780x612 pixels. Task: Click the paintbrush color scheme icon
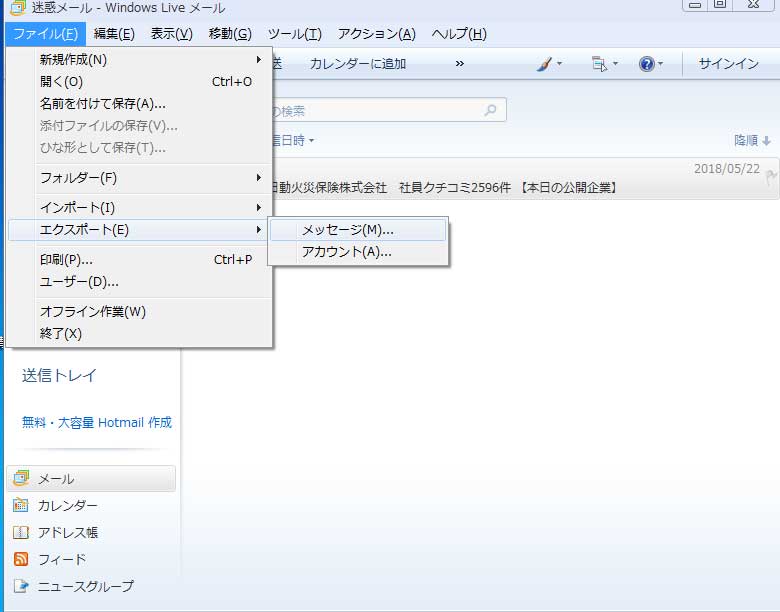[x=544, y=64]
